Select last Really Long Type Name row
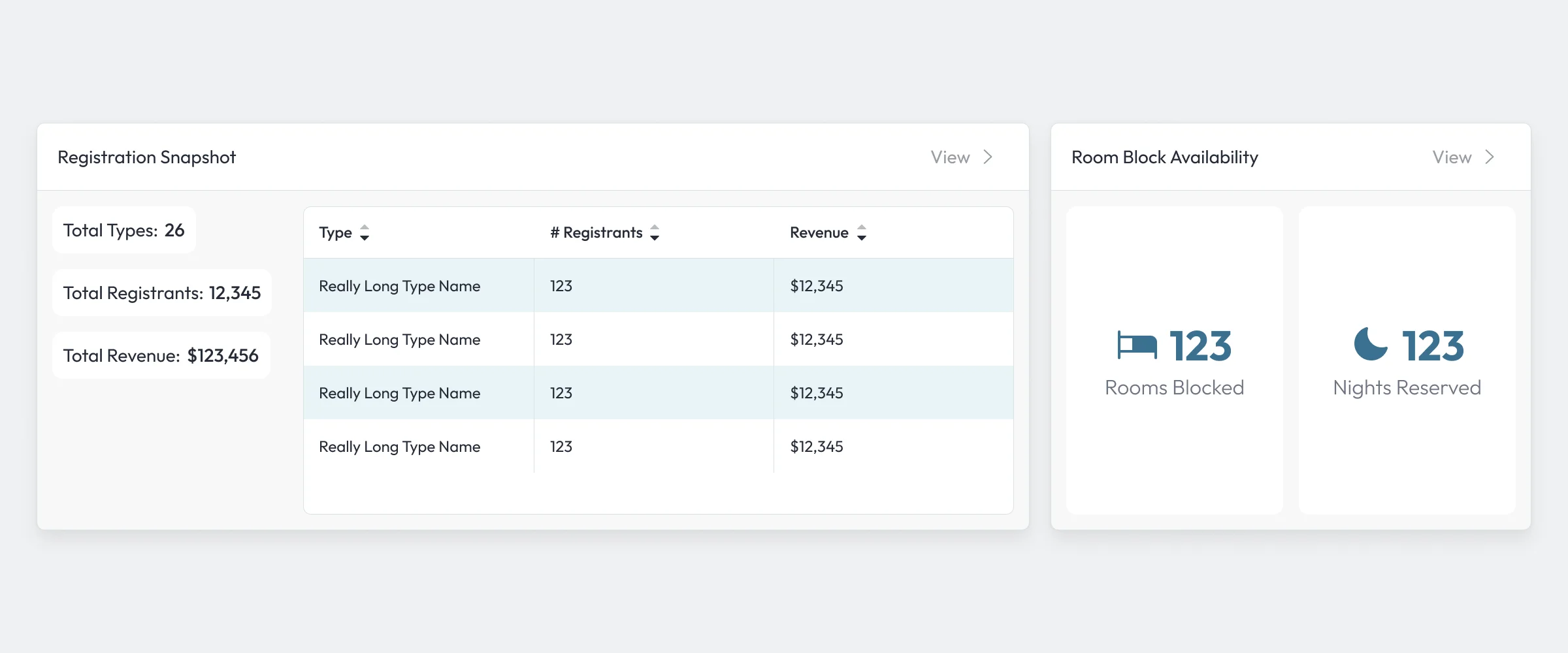1568x653 pixels. tap(659, 446)
